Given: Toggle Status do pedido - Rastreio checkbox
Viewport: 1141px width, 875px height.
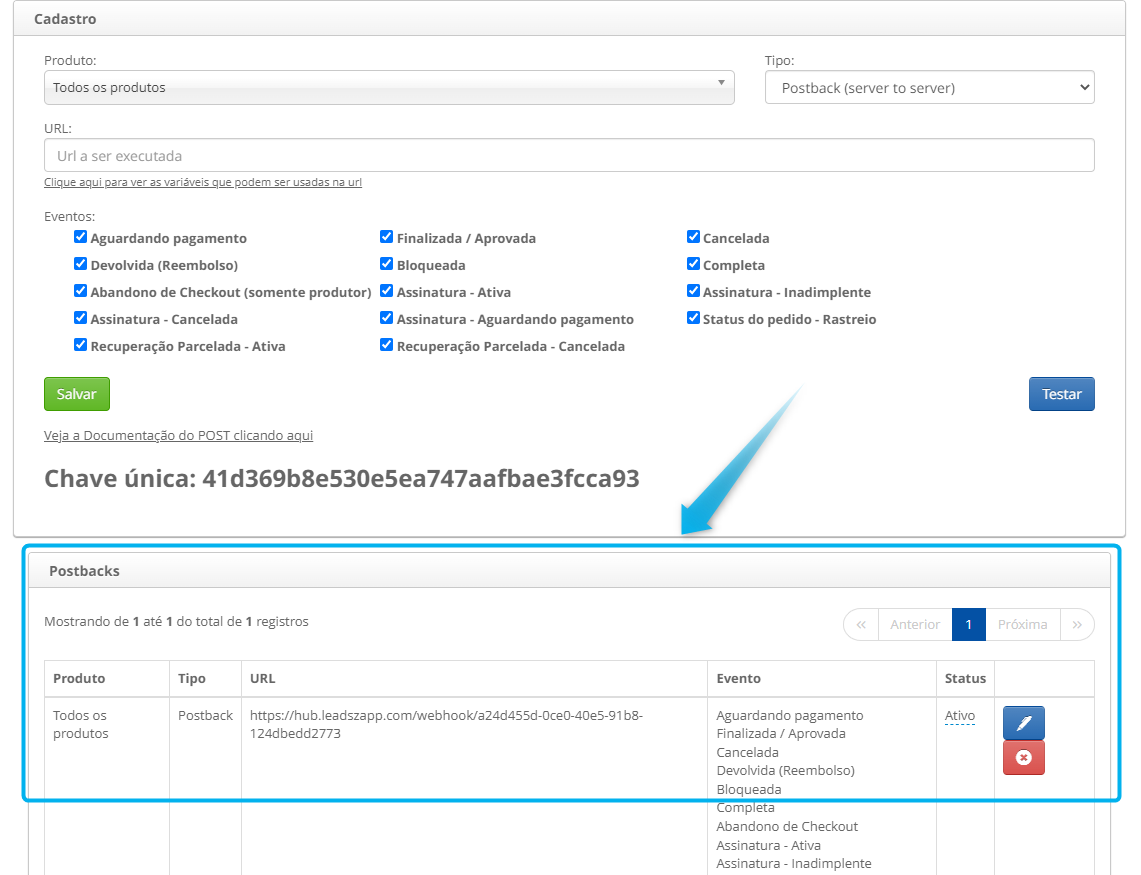Looking at the screenshot, I should coord(694,319).
